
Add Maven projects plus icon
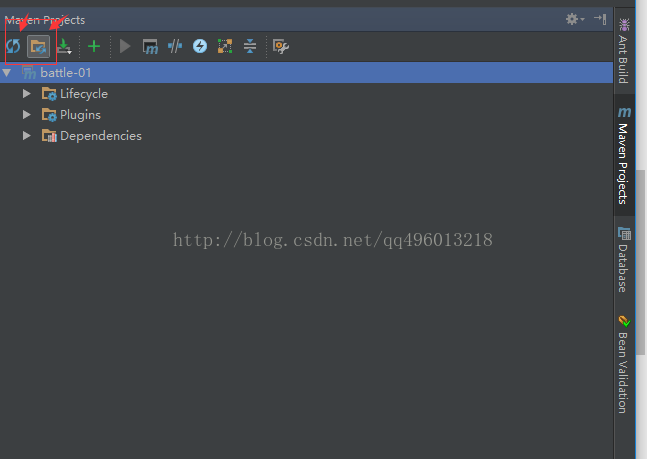[94, 46]
